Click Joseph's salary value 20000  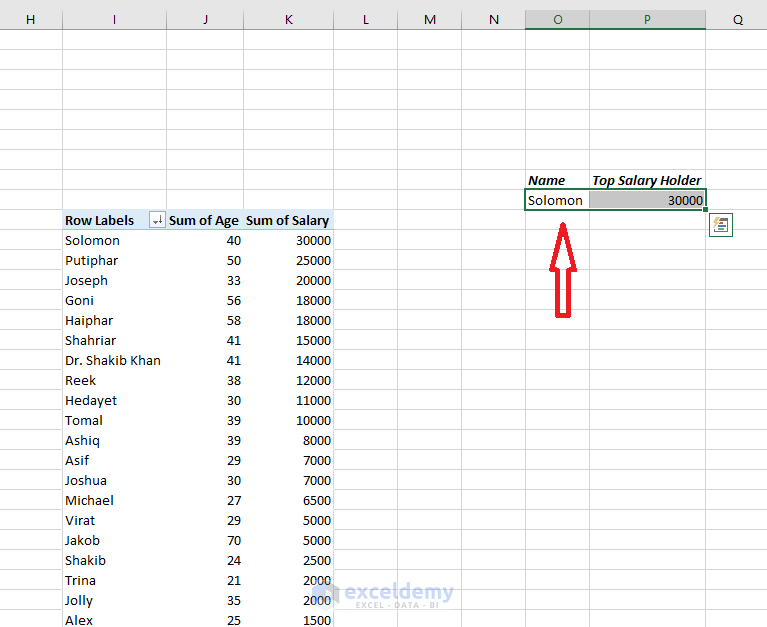[289, 280]
